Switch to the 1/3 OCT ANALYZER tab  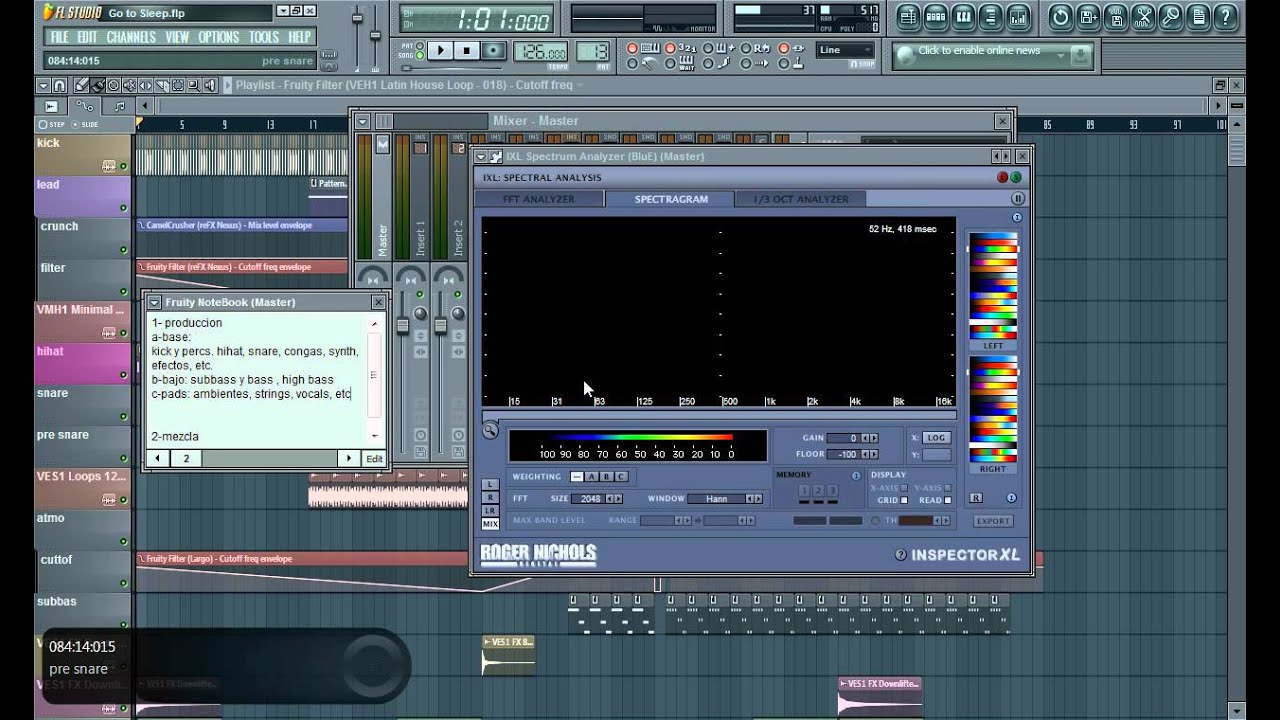tap(801, 199)
